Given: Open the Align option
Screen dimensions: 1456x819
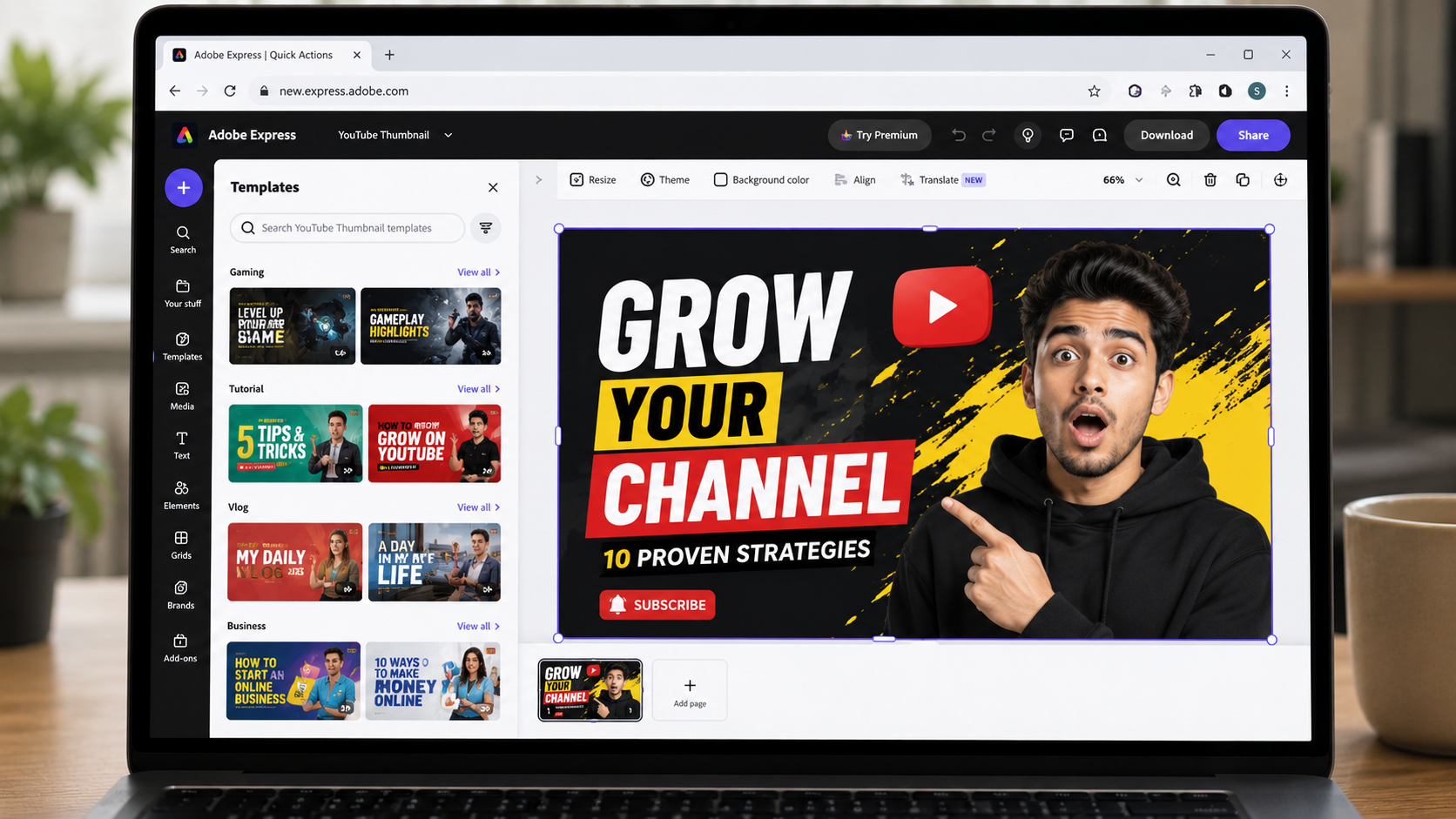Looking at the screenshot, I should point(855,180).
